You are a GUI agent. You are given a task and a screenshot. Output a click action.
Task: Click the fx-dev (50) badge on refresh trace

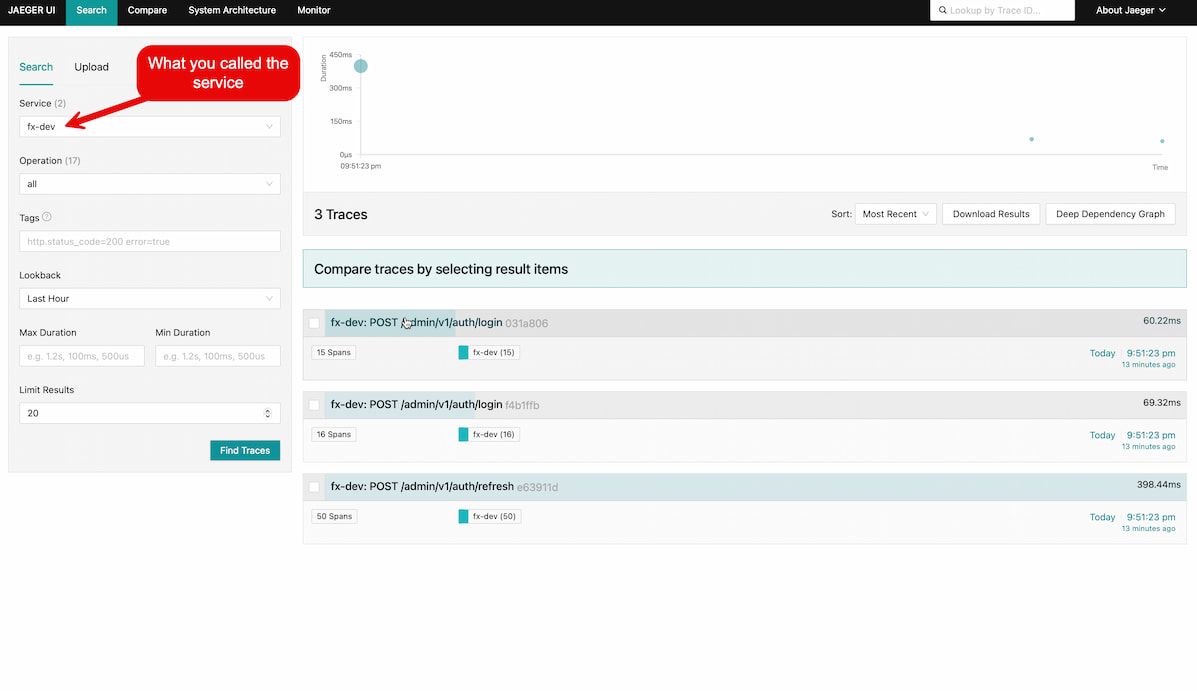point(488,516)
